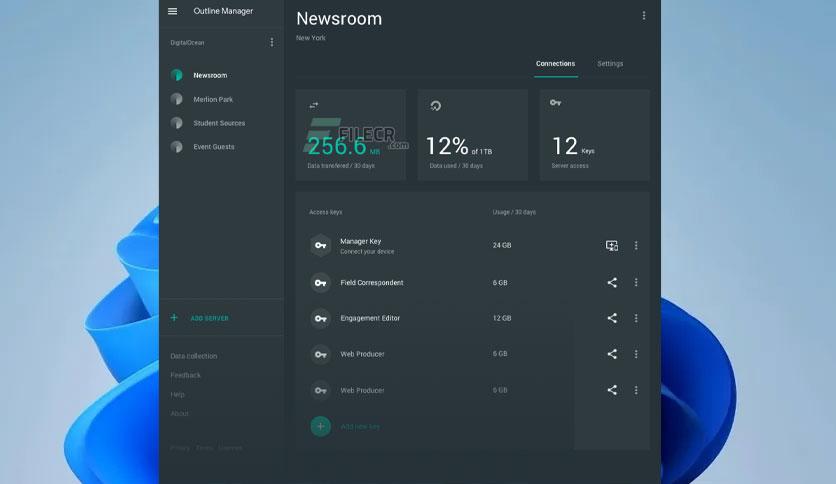
Task: Click key icon of Web Producer under Engagement Editor
Action: pos(320,354)
